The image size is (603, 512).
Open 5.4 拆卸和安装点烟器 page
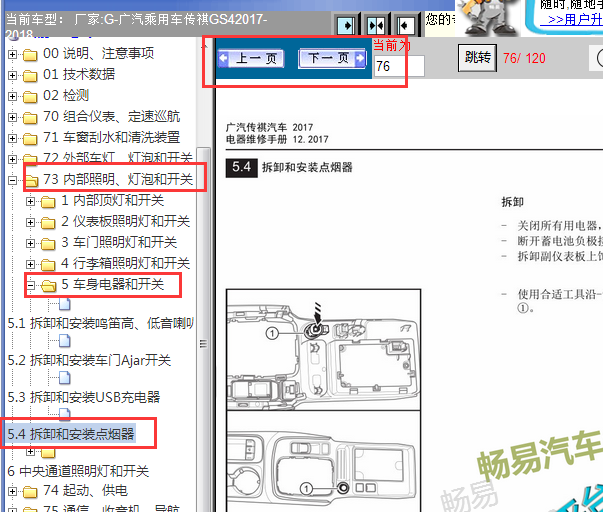point(71,434)
